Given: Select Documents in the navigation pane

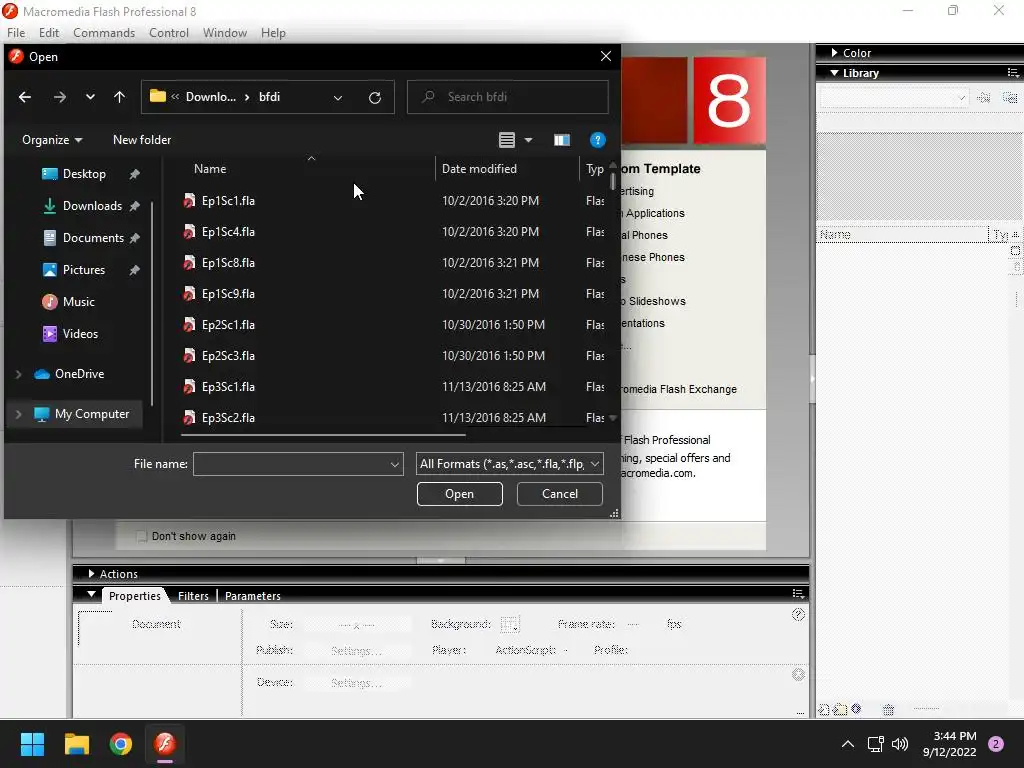Looking at the screenshot, I should pyautogui.click(x=93, y=238).
